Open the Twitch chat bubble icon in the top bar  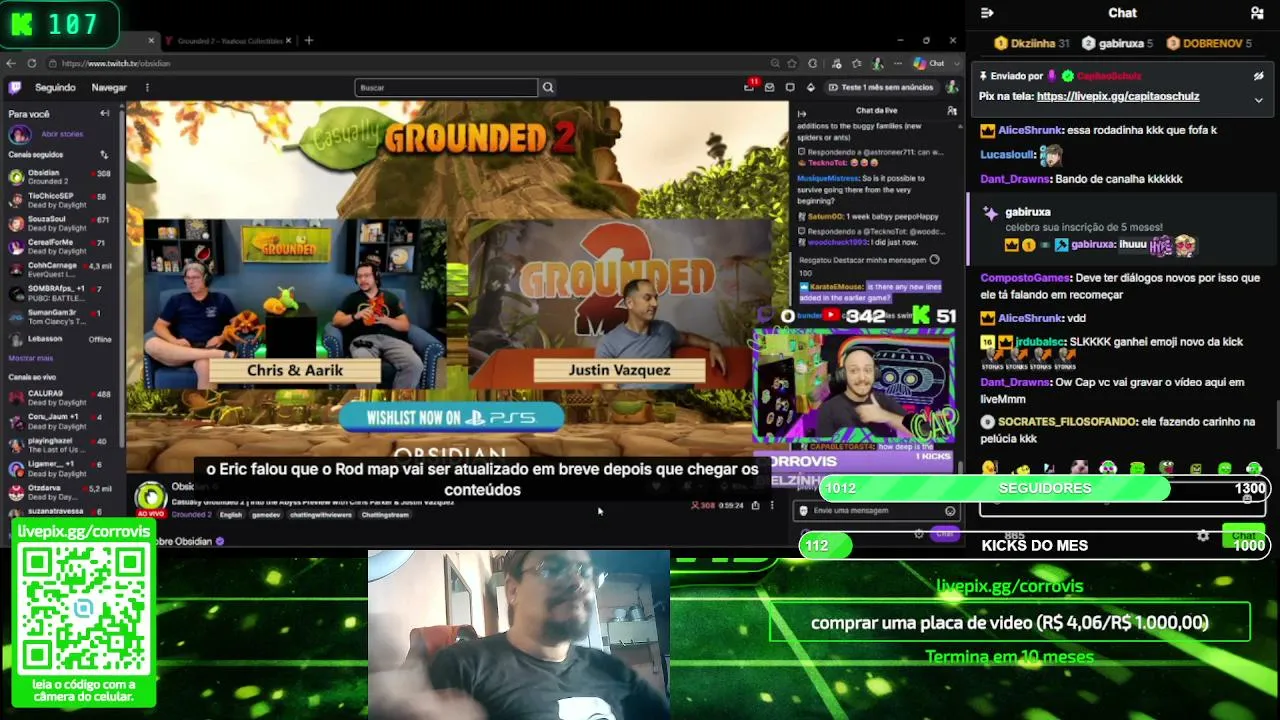click(x=790, y=87)
